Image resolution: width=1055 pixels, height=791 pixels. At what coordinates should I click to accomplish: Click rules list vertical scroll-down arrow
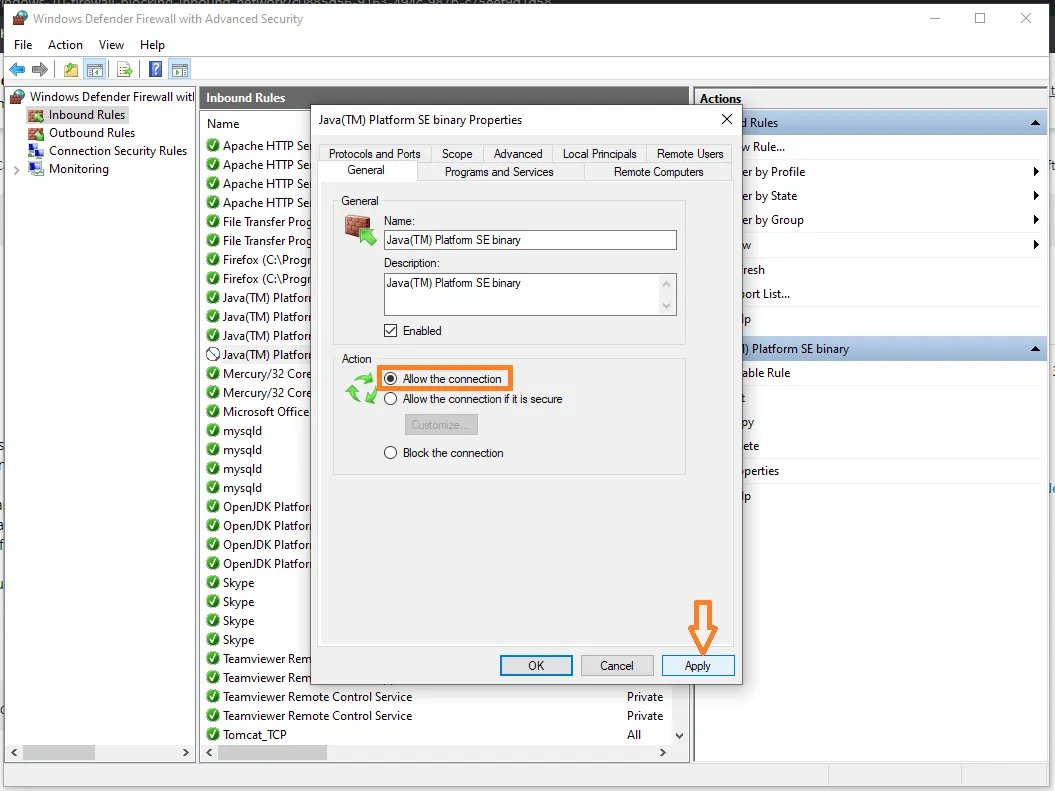click(680, 735)
